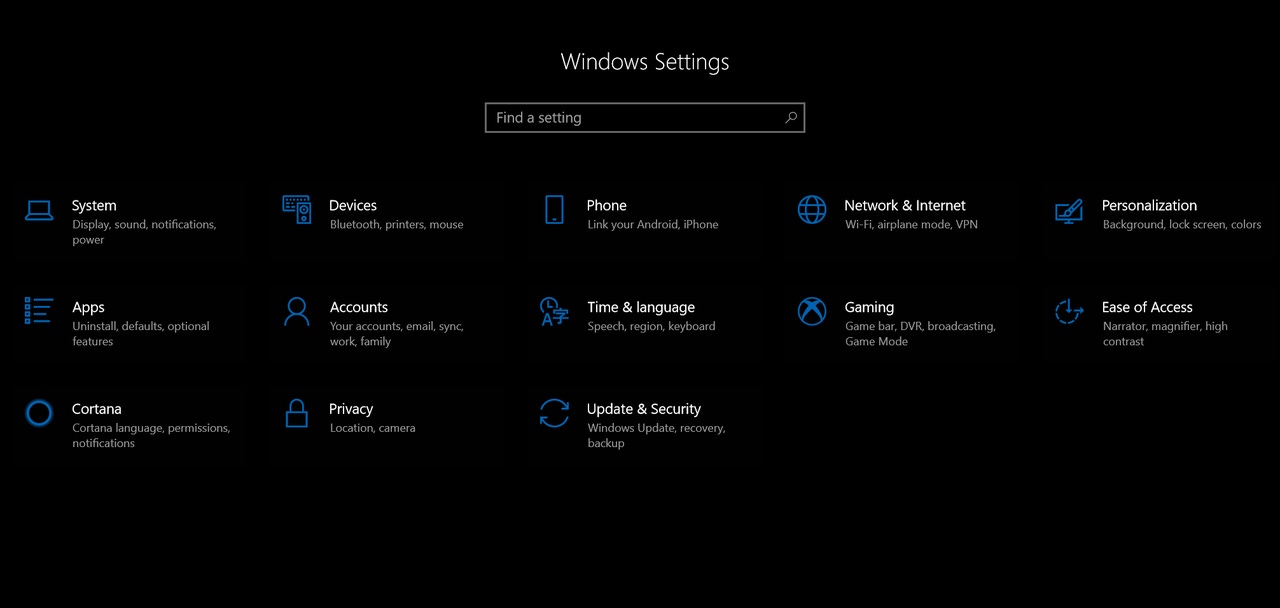Open Devices settings title

point(353,205)
